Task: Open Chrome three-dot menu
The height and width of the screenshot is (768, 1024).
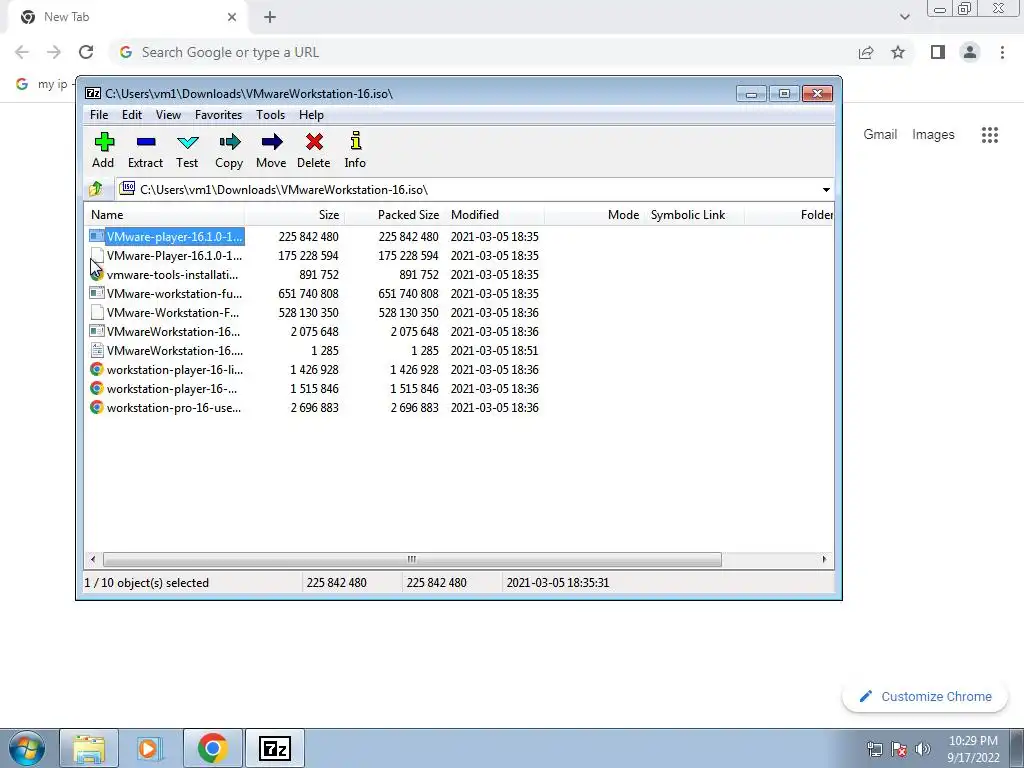Action: pyautogui.click(x=1002, y=52)
